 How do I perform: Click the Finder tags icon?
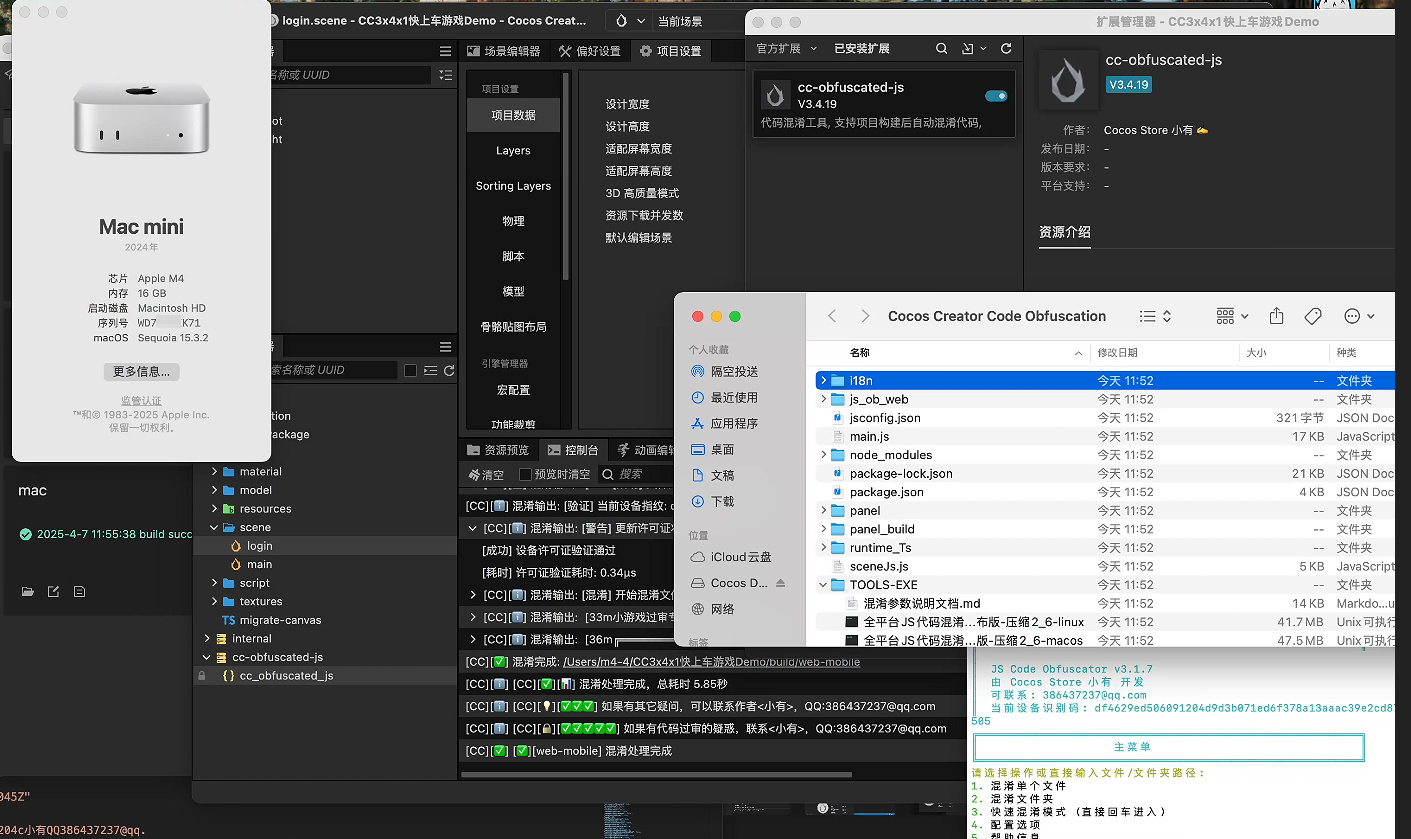click(x=1313, y=316)
